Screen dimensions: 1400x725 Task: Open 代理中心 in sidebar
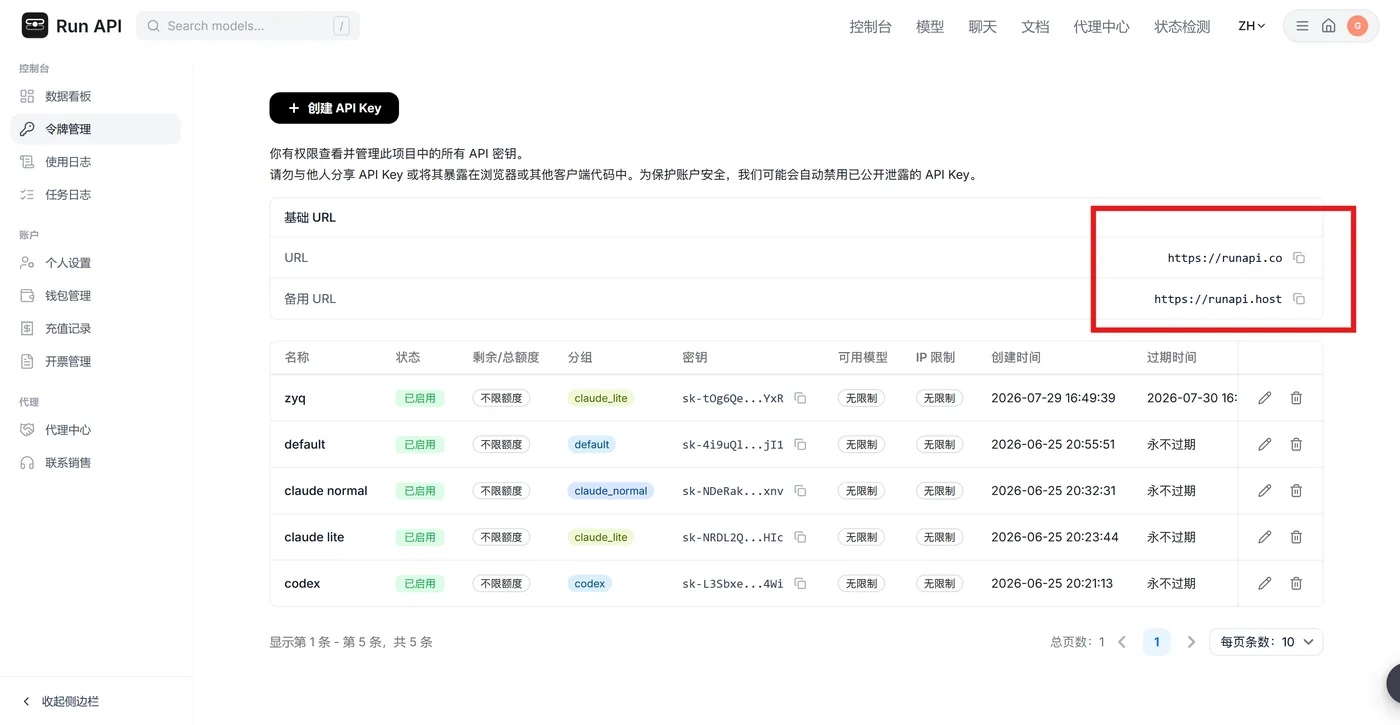pos(95,430)
